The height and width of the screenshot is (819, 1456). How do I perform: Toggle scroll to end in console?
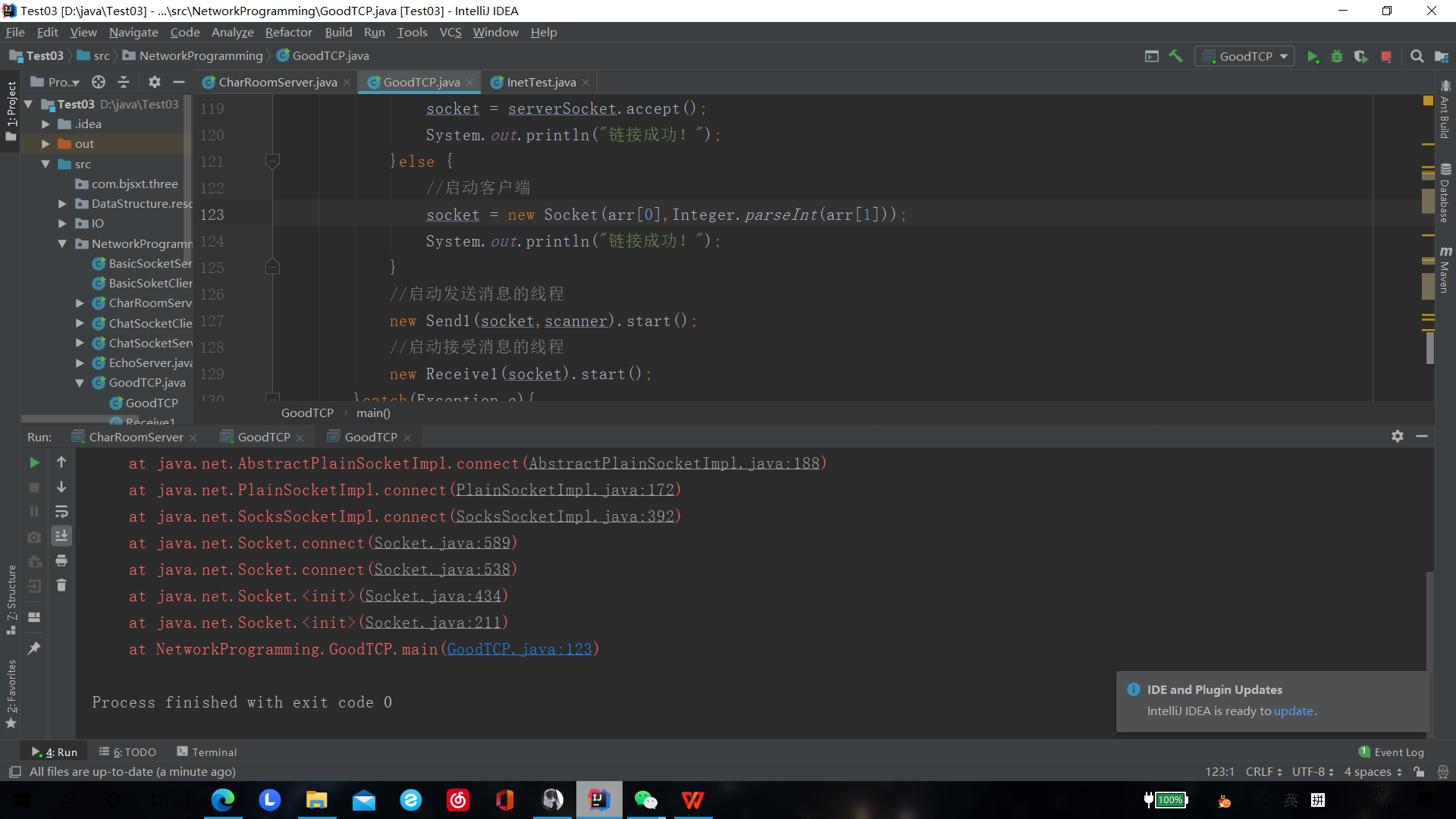[x=61, y=536]
